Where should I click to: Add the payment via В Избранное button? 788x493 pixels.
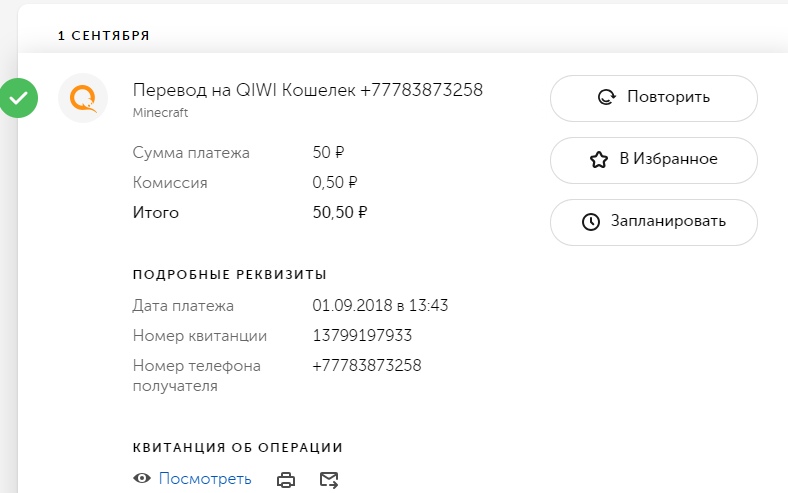pos(654,160)
